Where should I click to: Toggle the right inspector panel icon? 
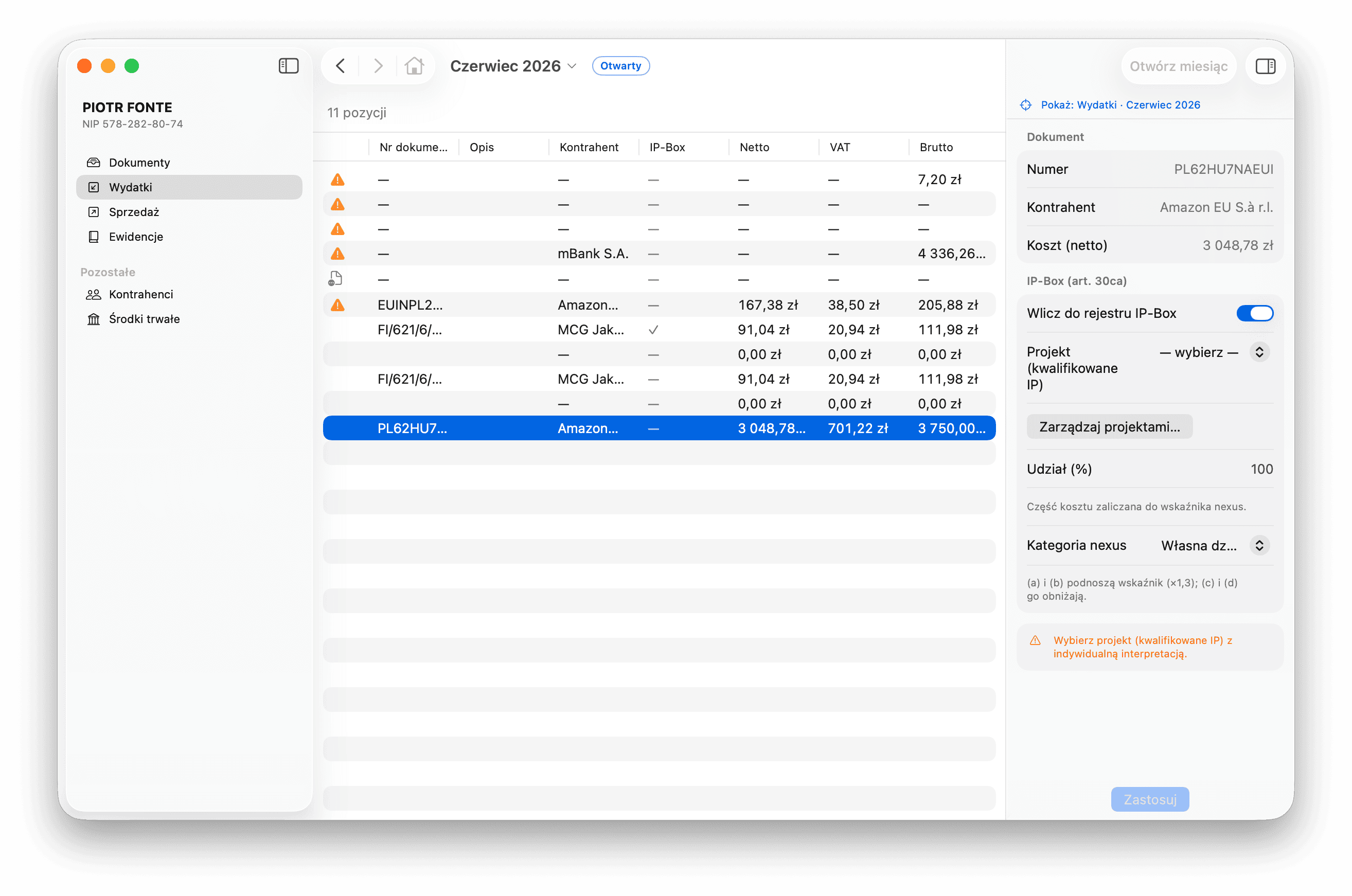[1265, 66]
